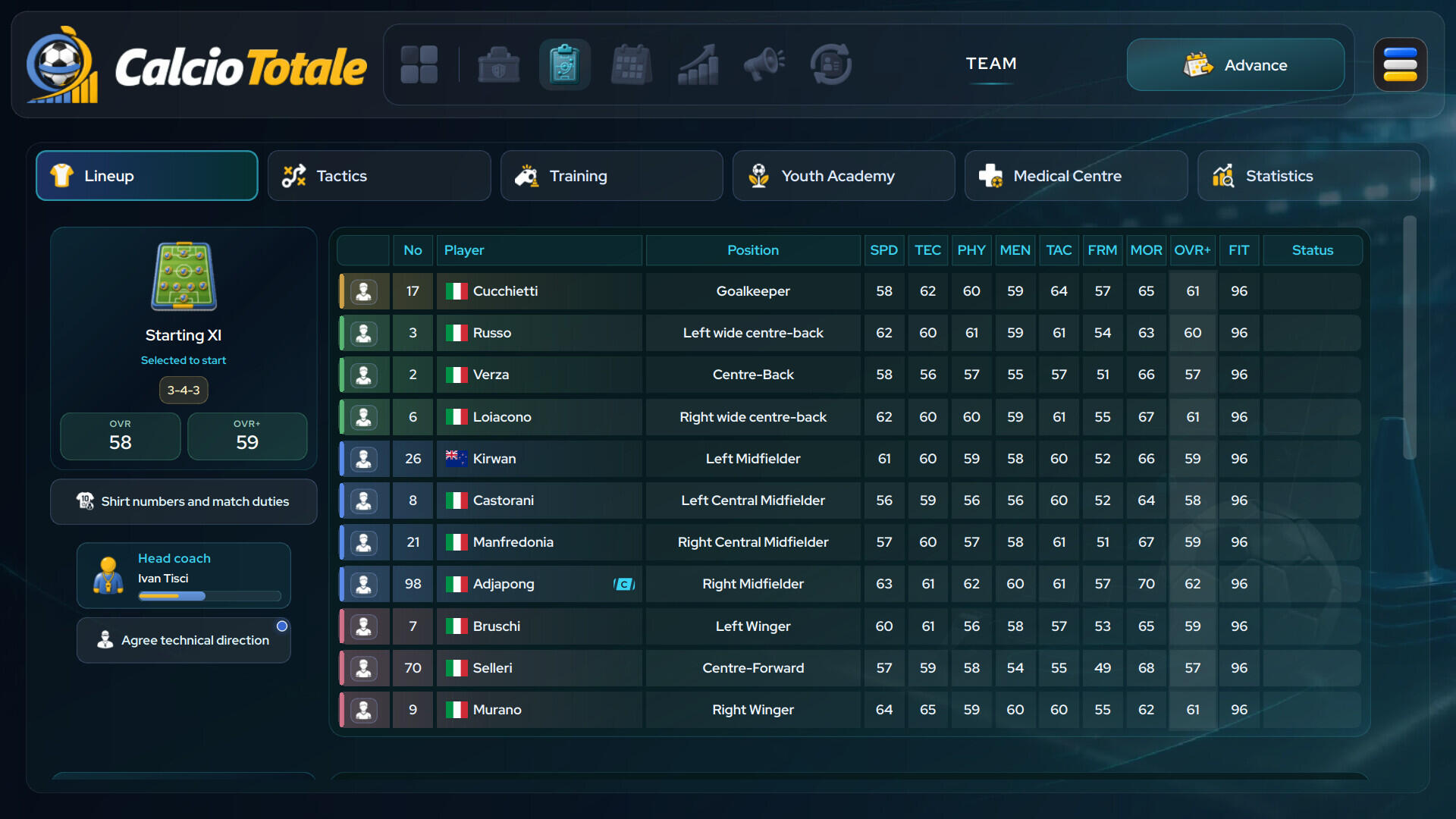Screen dimensions: 1456x819
Task: Open Cucchietti's player profile icon
Action: tap(364, 291)
